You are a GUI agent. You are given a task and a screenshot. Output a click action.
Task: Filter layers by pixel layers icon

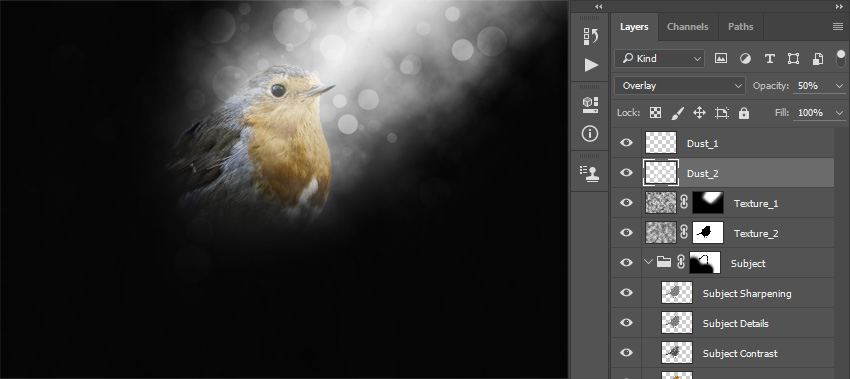pos(721,59)
